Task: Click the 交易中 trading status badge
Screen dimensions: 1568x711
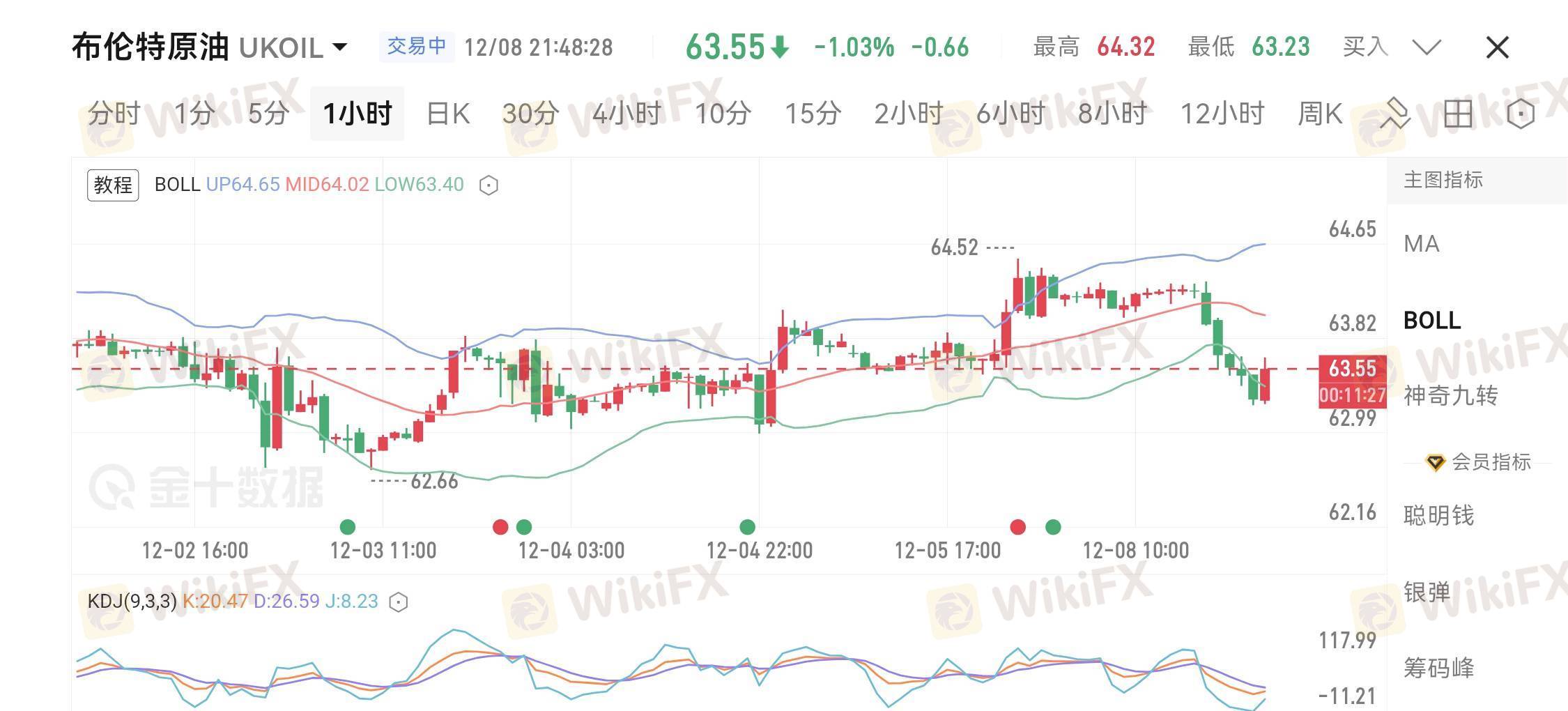Action: point(417,47)
